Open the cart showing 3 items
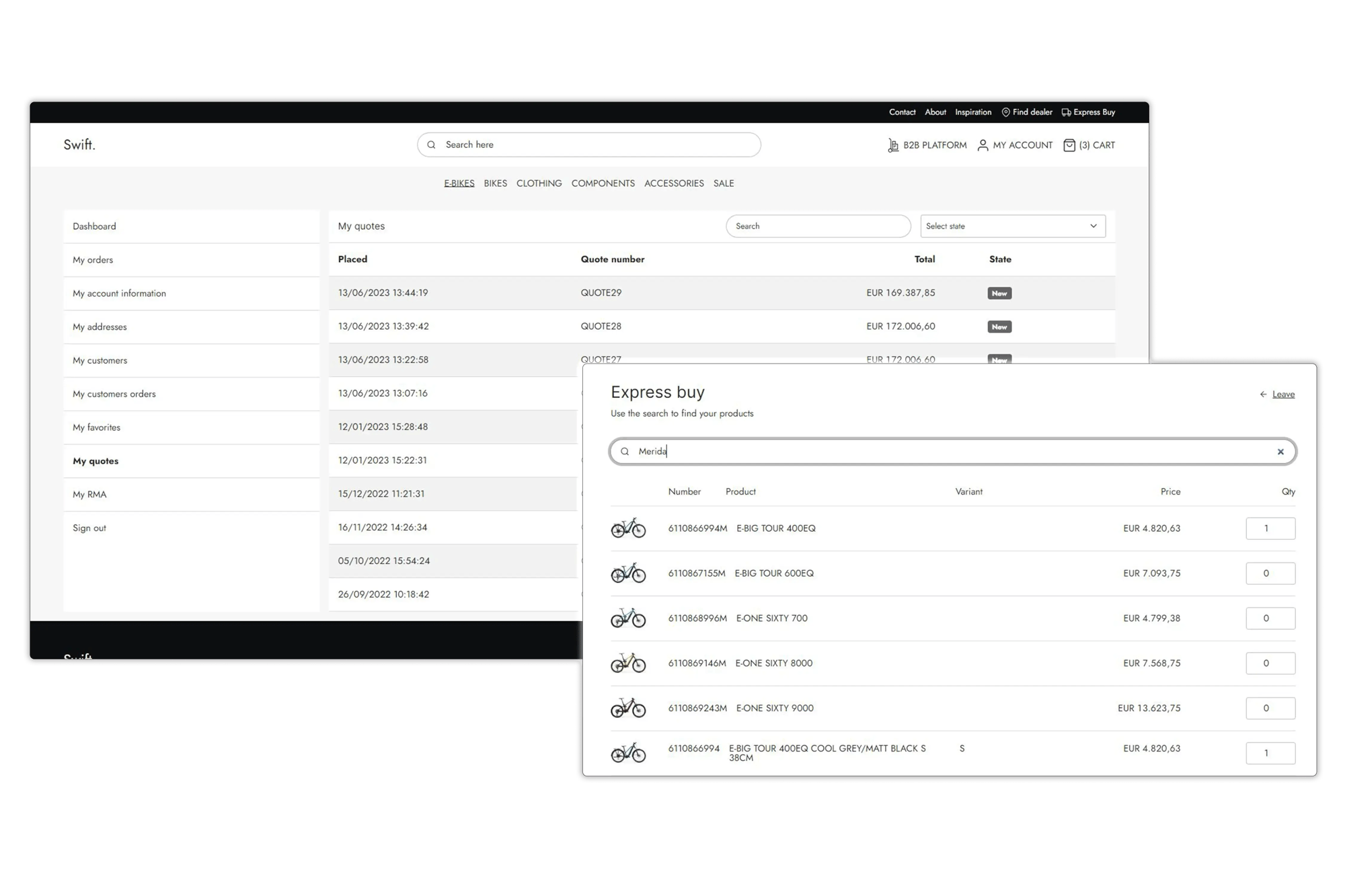Image resolution: width=1345 pixels, height=896 pixels. tap(1088, 145)
